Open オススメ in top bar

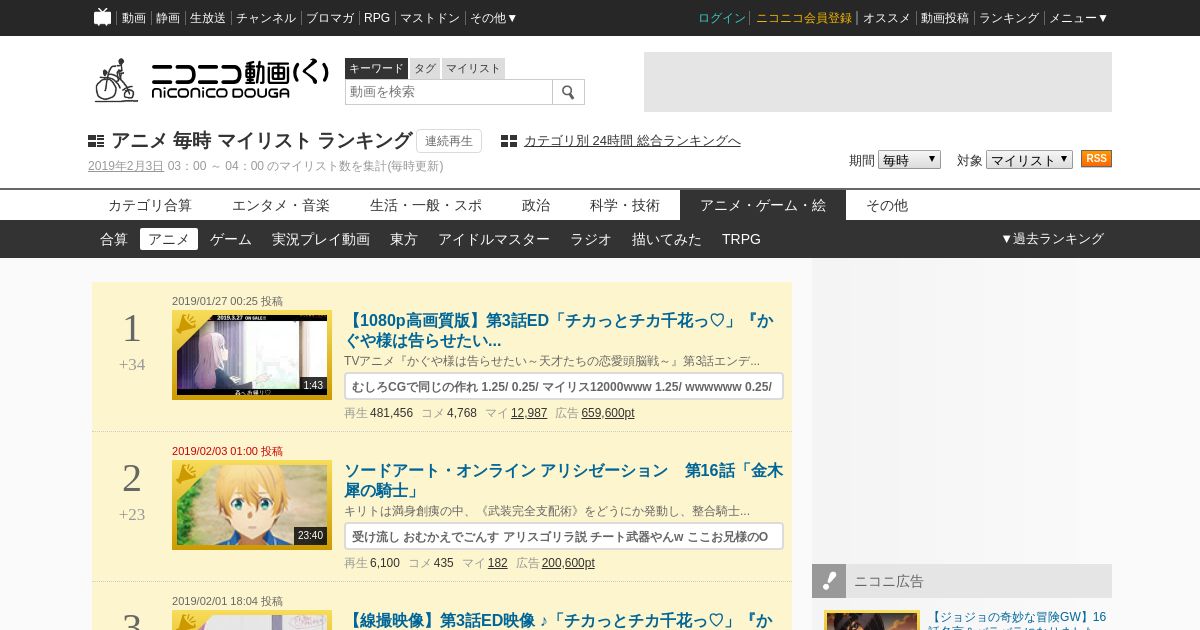887,18
